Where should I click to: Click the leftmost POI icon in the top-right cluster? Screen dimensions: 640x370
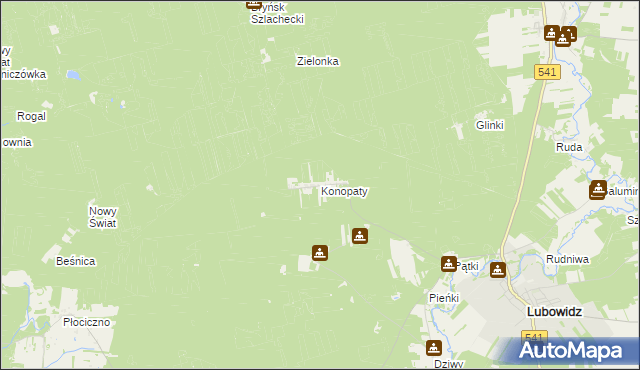(x=551, y=33)
